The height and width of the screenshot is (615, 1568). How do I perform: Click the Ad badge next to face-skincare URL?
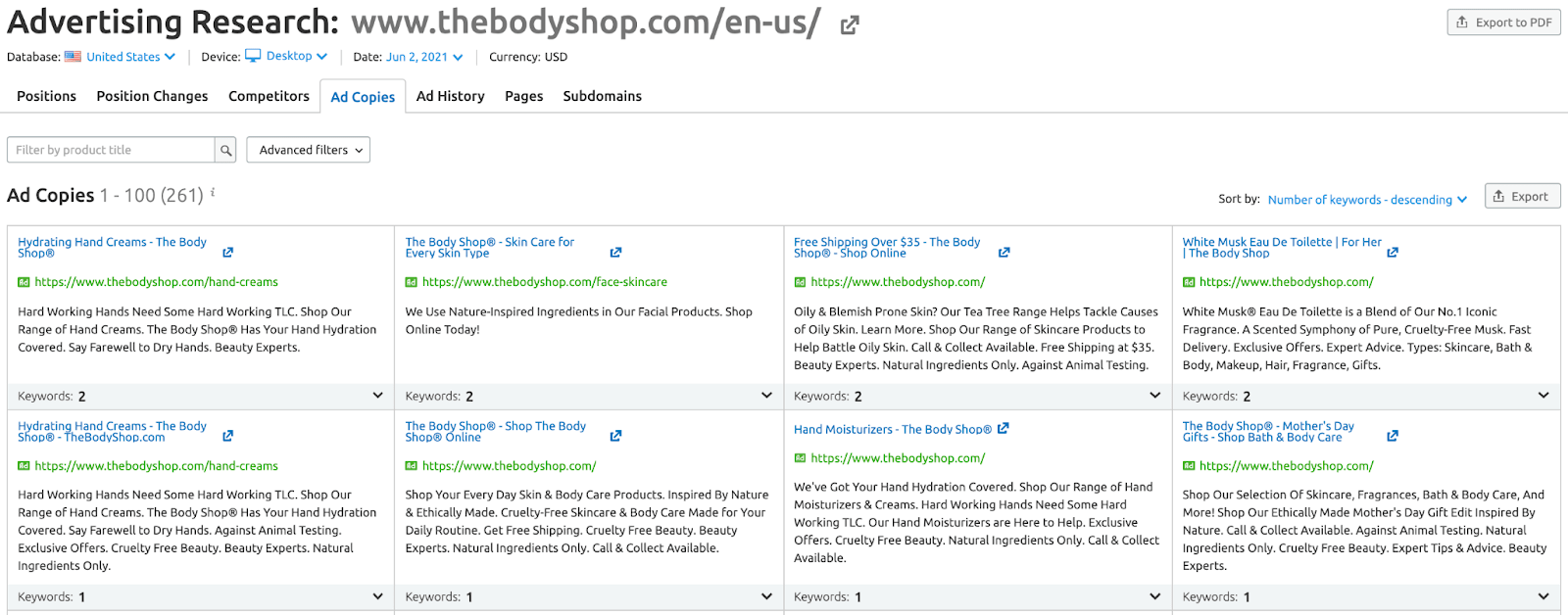point(412,282)
